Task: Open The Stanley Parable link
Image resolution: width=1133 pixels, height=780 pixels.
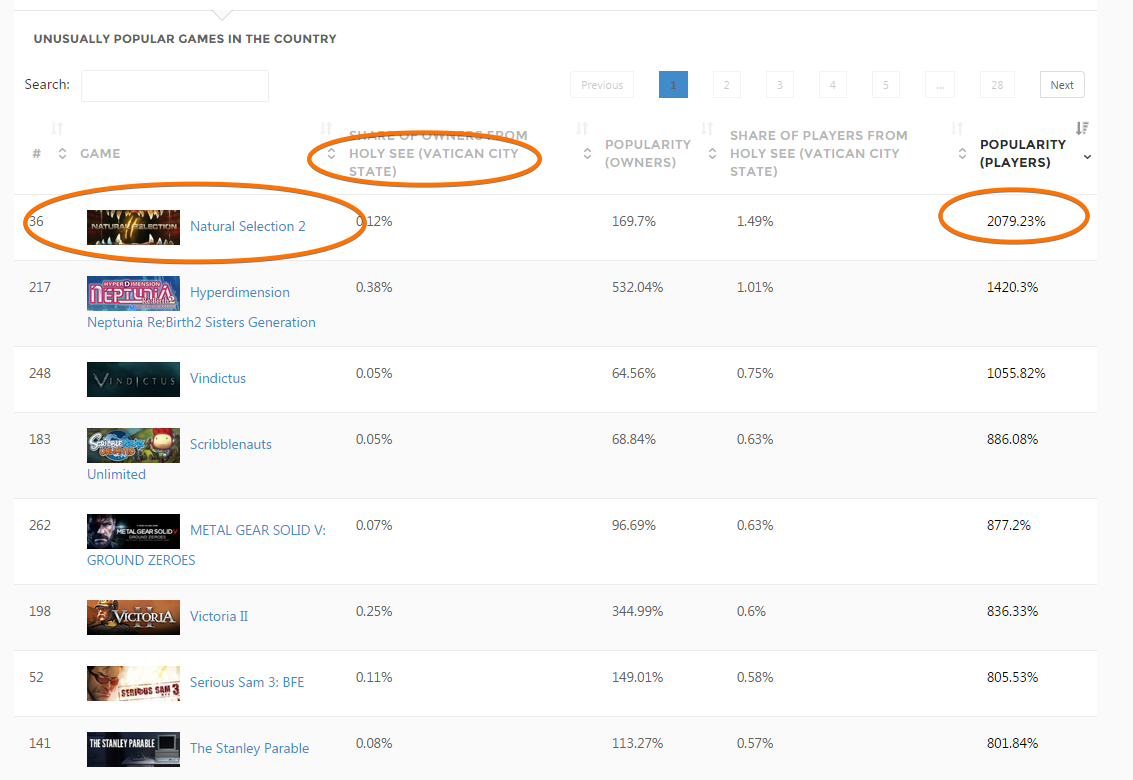Action: click(249, 748)
